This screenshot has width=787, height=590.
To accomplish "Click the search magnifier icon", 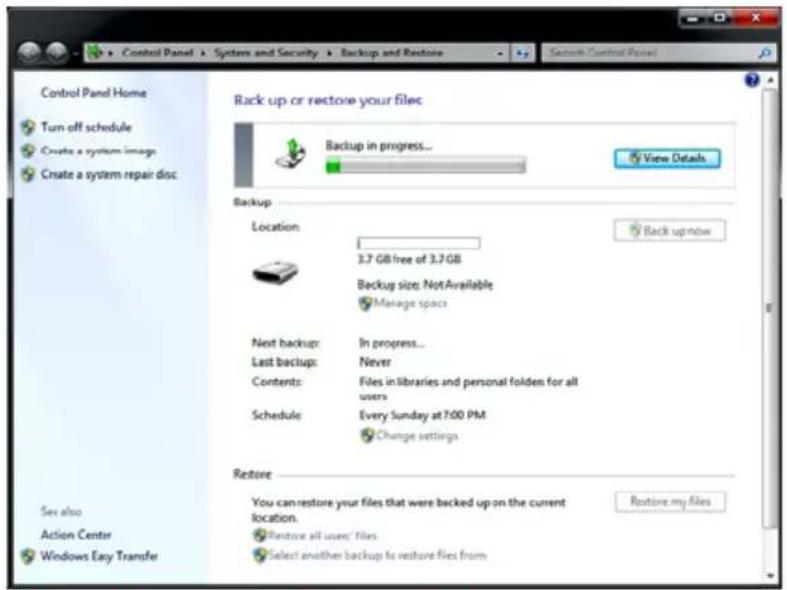I will tap(764, 53).
